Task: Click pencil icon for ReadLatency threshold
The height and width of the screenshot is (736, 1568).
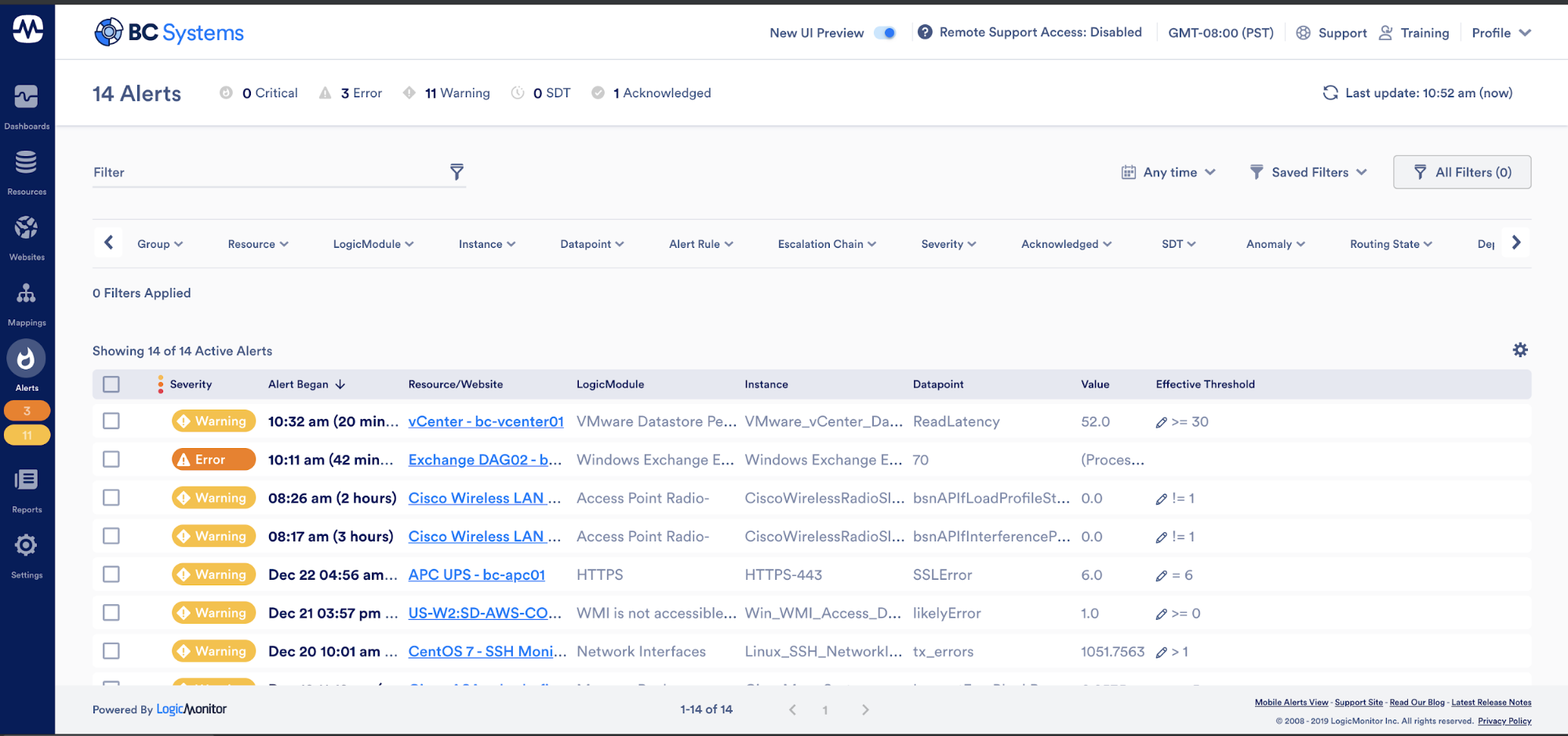Action: tap(1161, 422)
